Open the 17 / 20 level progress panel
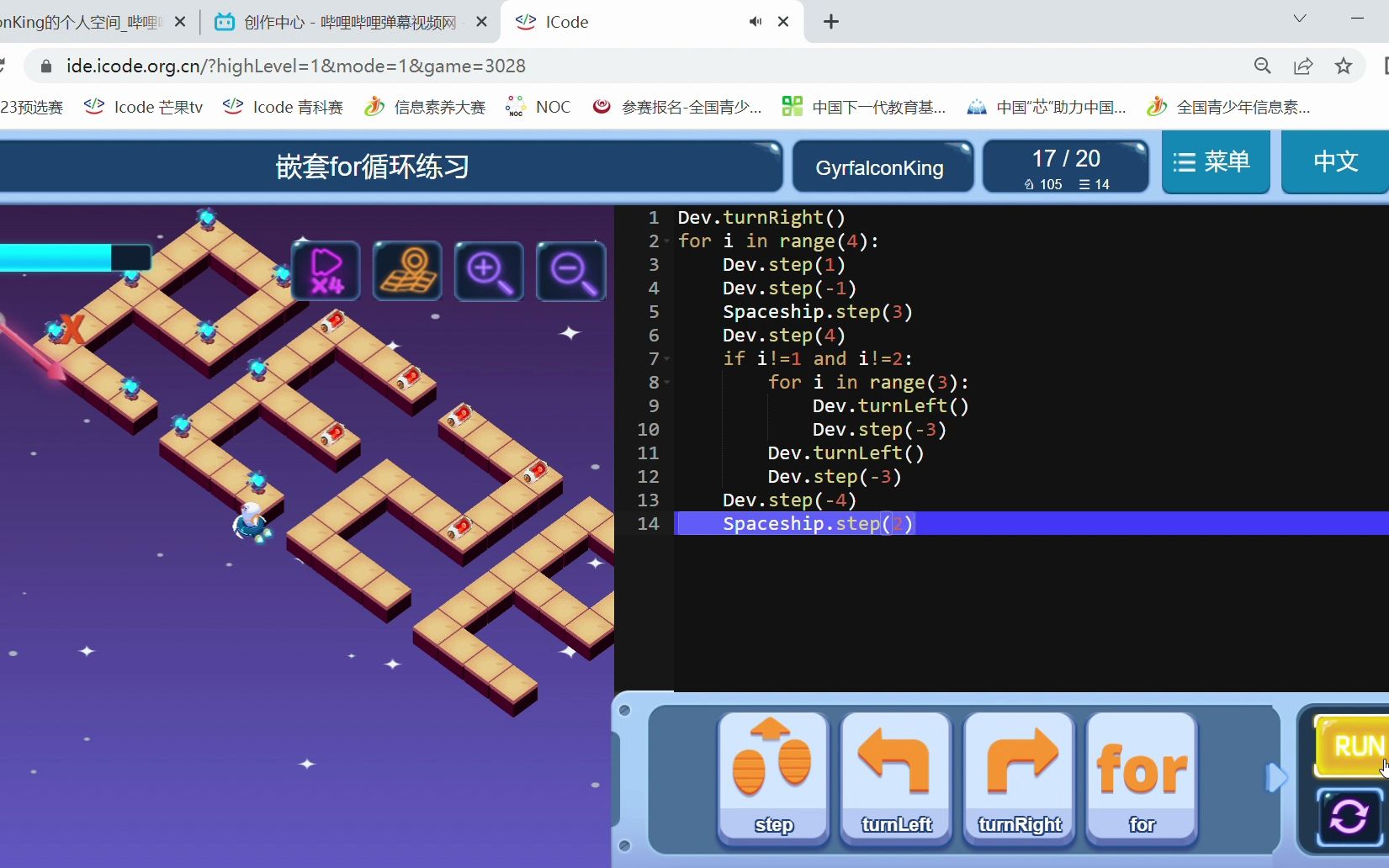This screenshot has width=1389, height=868. 1066,167
